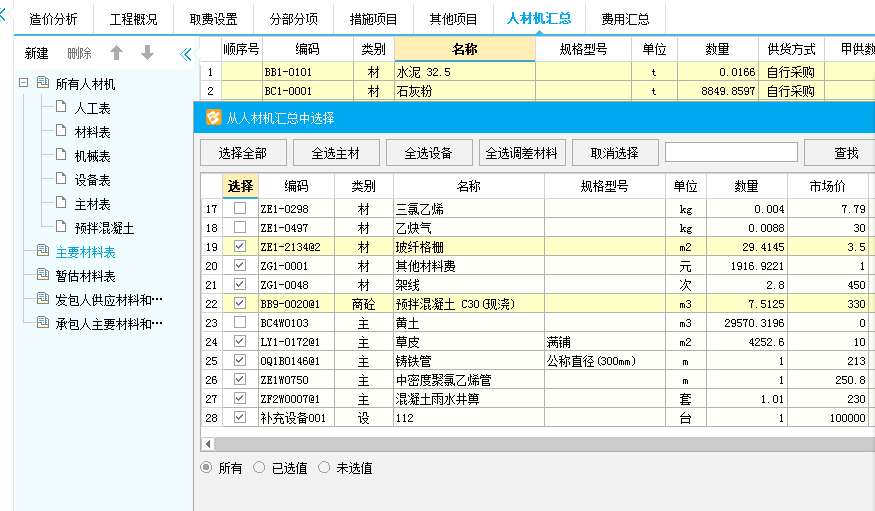The image size is (875, 511).
Task: Uncheck the checkbox for 混凝土雨水井箅 row
Action: click(x=240, y=398)
